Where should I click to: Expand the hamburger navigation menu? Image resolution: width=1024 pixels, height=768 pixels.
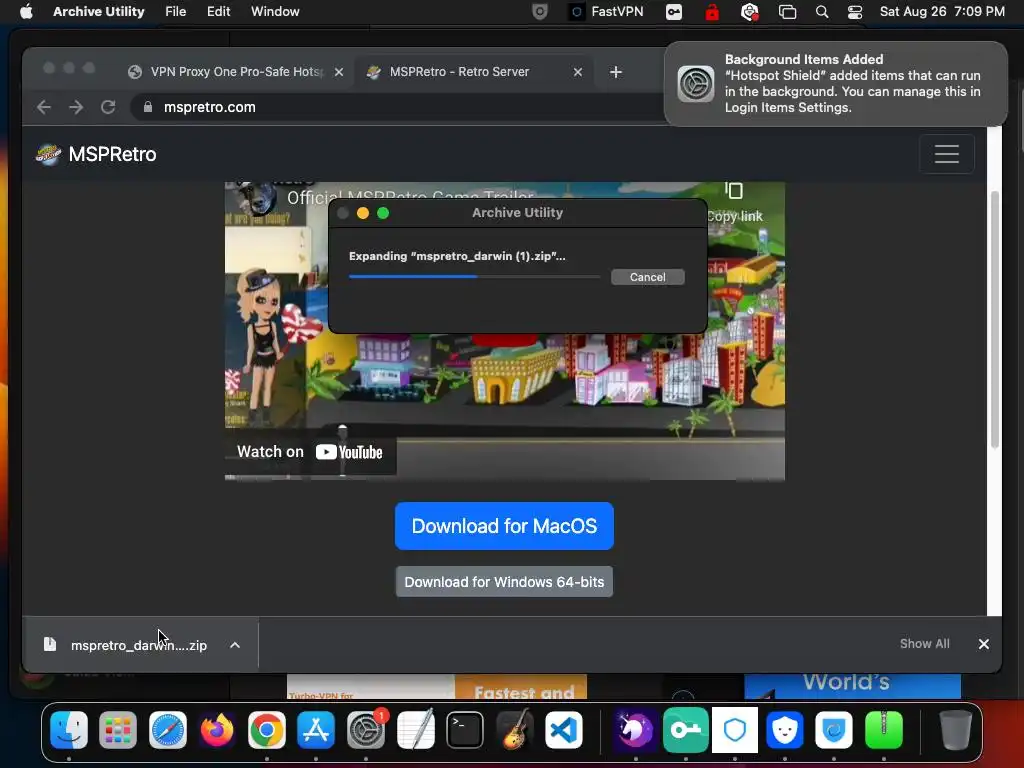click(x=946, y=154)
